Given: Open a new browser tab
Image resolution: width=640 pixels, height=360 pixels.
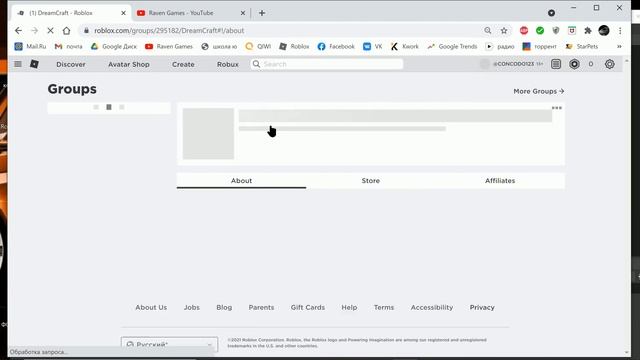Looking at the screenshot, I should click(262, 13).
